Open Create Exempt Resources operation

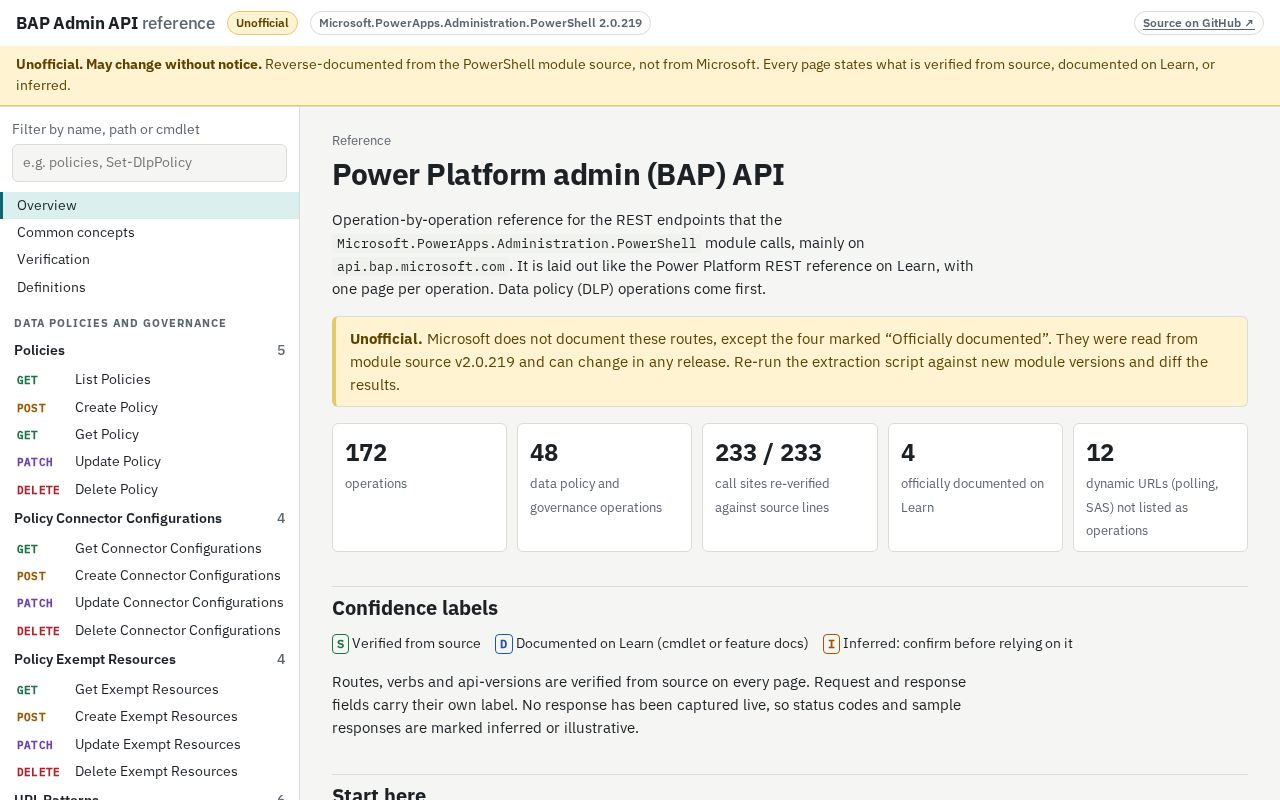pos(150,716)
